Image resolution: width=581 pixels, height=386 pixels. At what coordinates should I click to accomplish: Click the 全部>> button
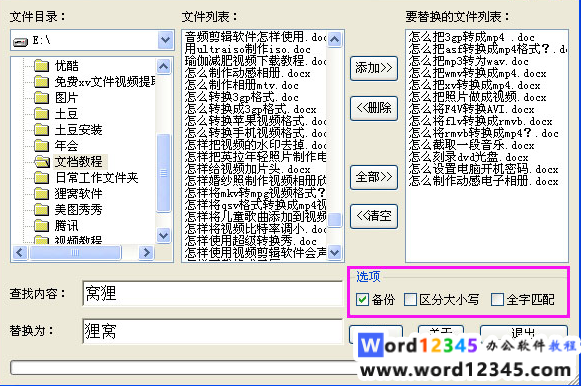374,177
